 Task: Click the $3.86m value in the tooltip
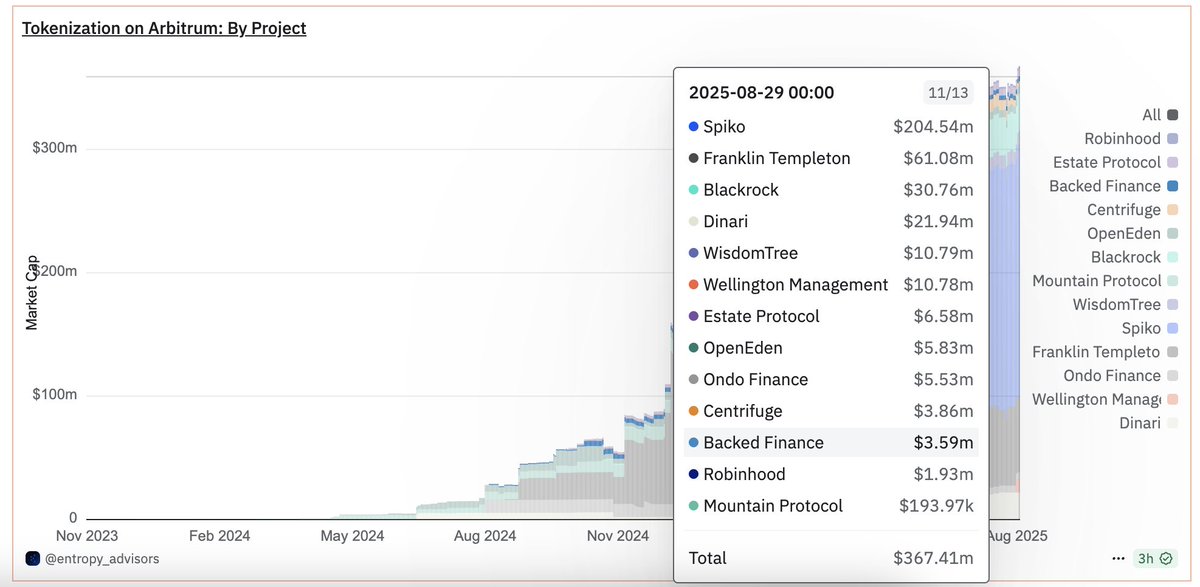point(943,411)
